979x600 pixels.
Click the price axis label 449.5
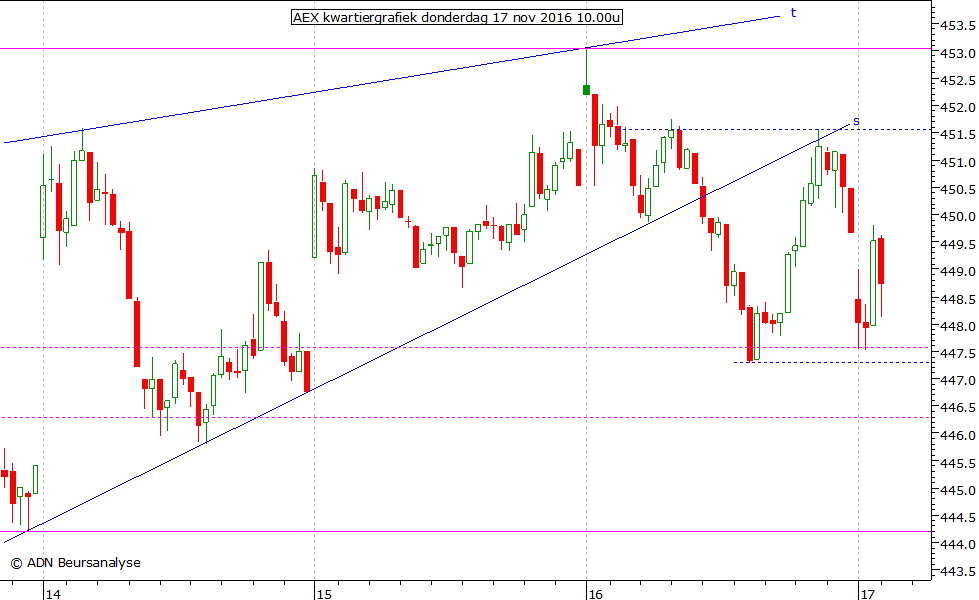(x=958, y=244)
